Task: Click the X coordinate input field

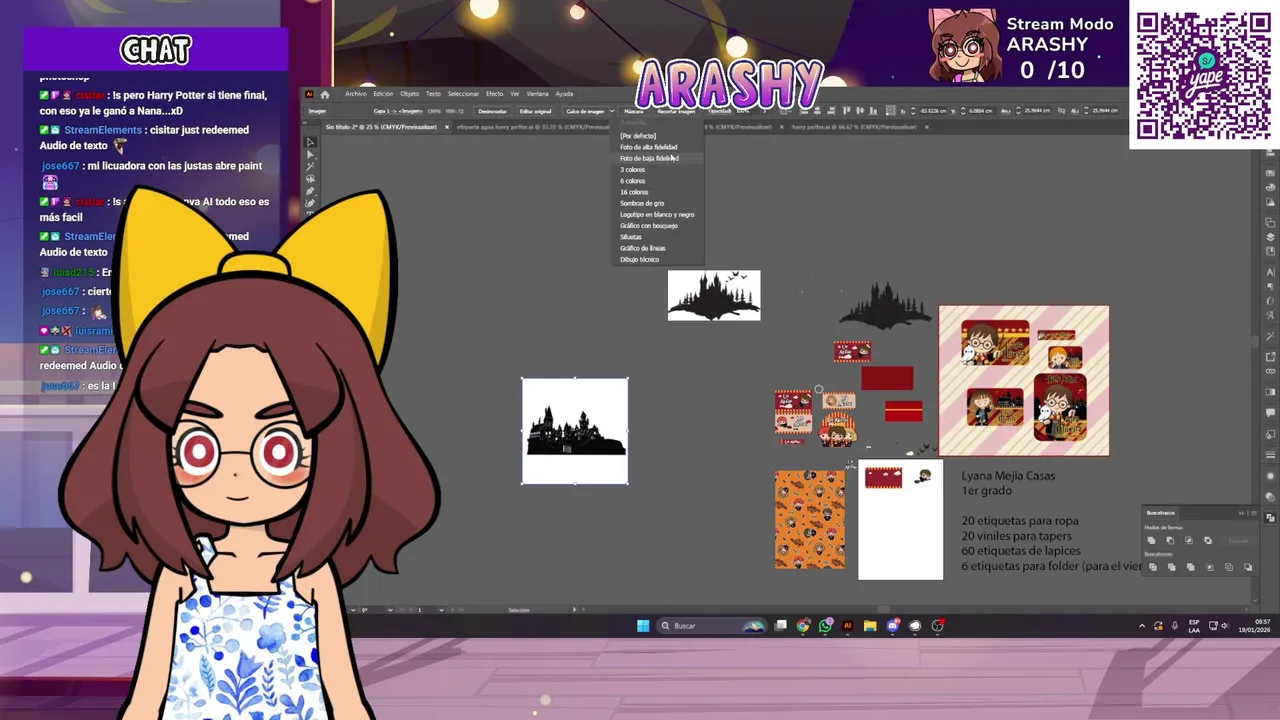Action: pyautogui.click(x=933, y=111)
